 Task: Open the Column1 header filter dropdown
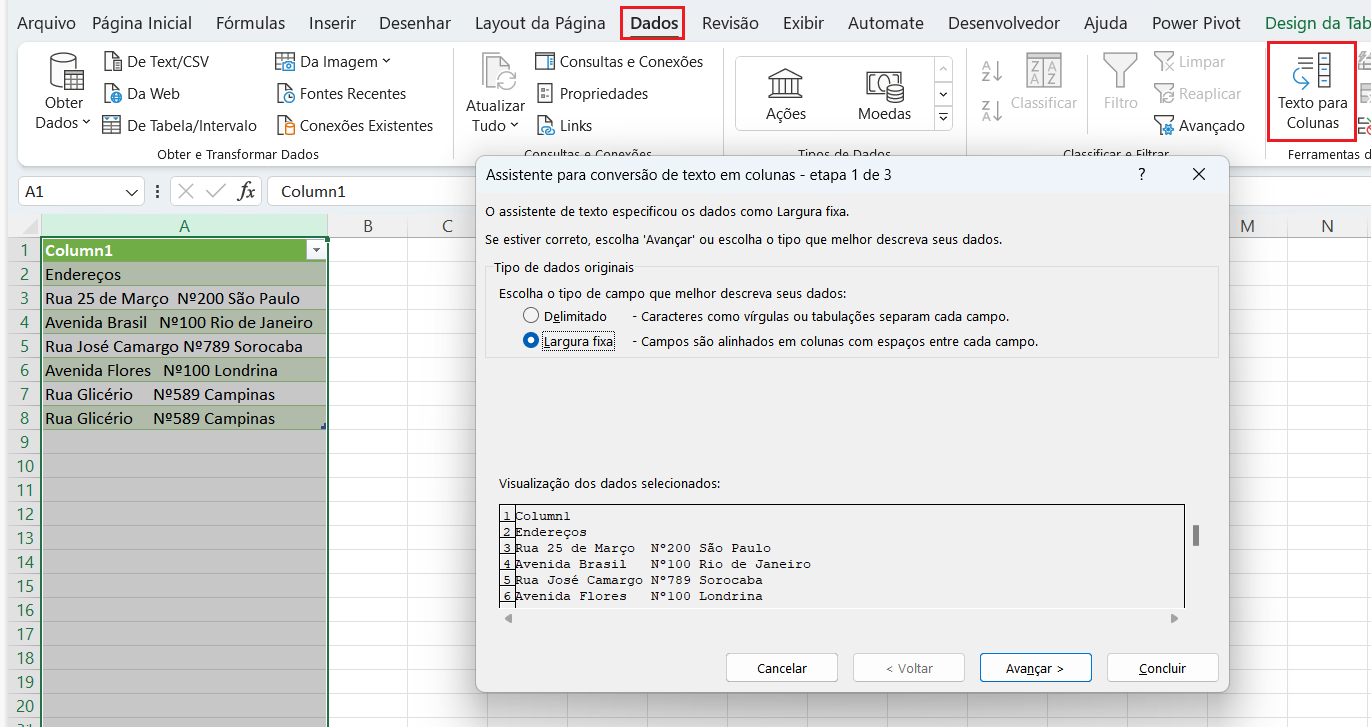pos(317,250)
